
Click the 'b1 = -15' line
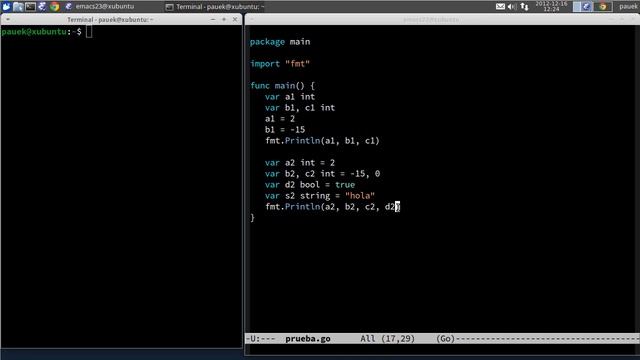(x=285, y=130)
